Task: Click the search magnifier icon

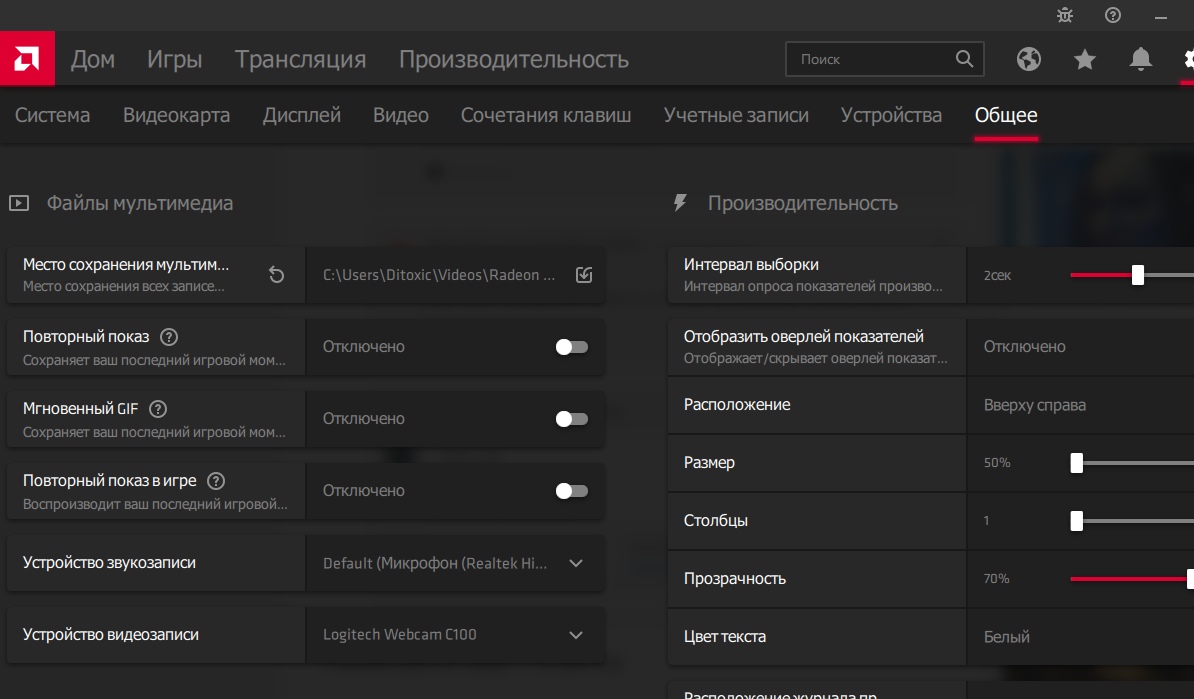Action: [x=964, y=59]
